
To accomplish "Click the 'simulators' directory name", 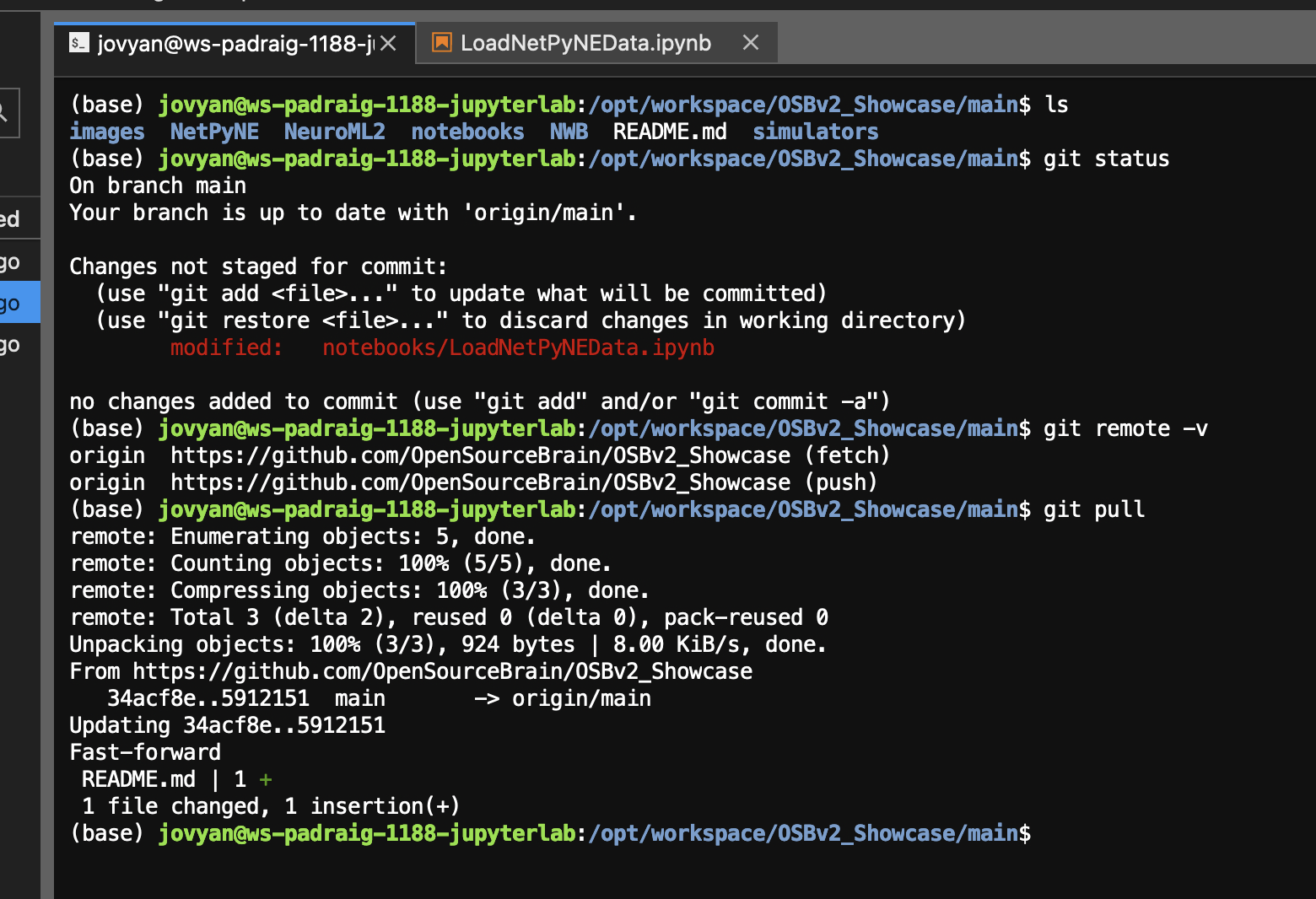I will tap(816, 132).
